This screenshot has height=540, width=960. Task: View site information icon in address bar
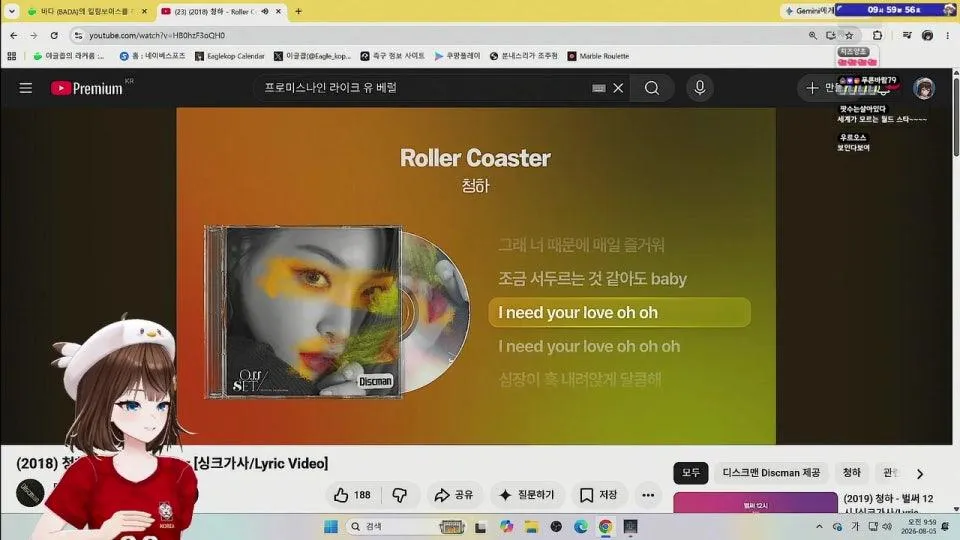coord(78,36)
